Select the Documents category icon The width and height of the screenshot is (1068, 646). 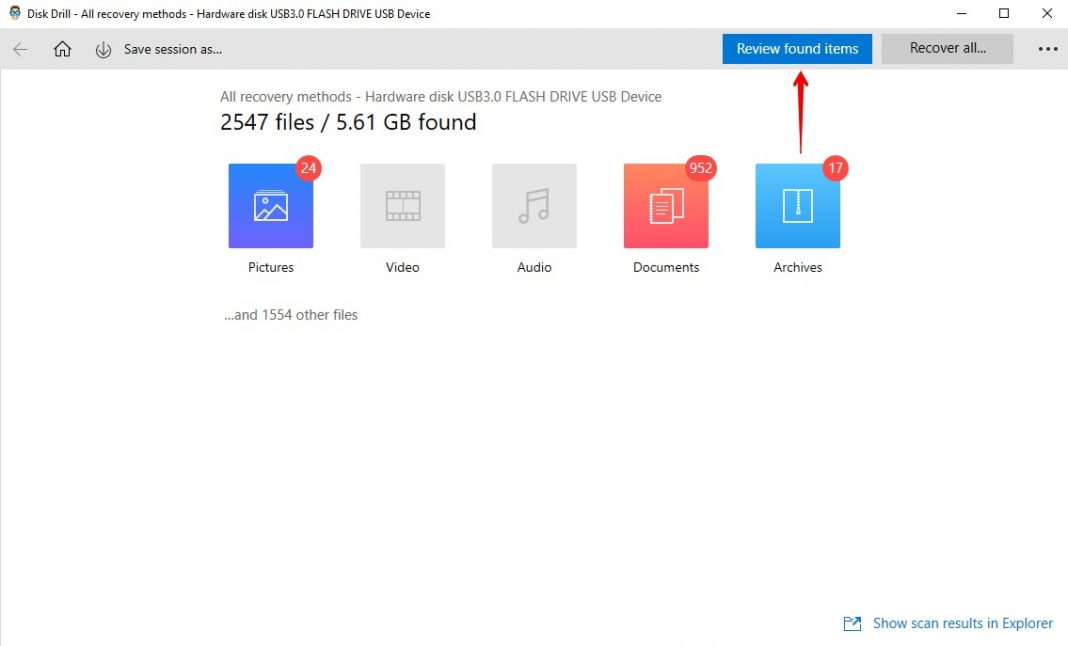tap(666, 205)
